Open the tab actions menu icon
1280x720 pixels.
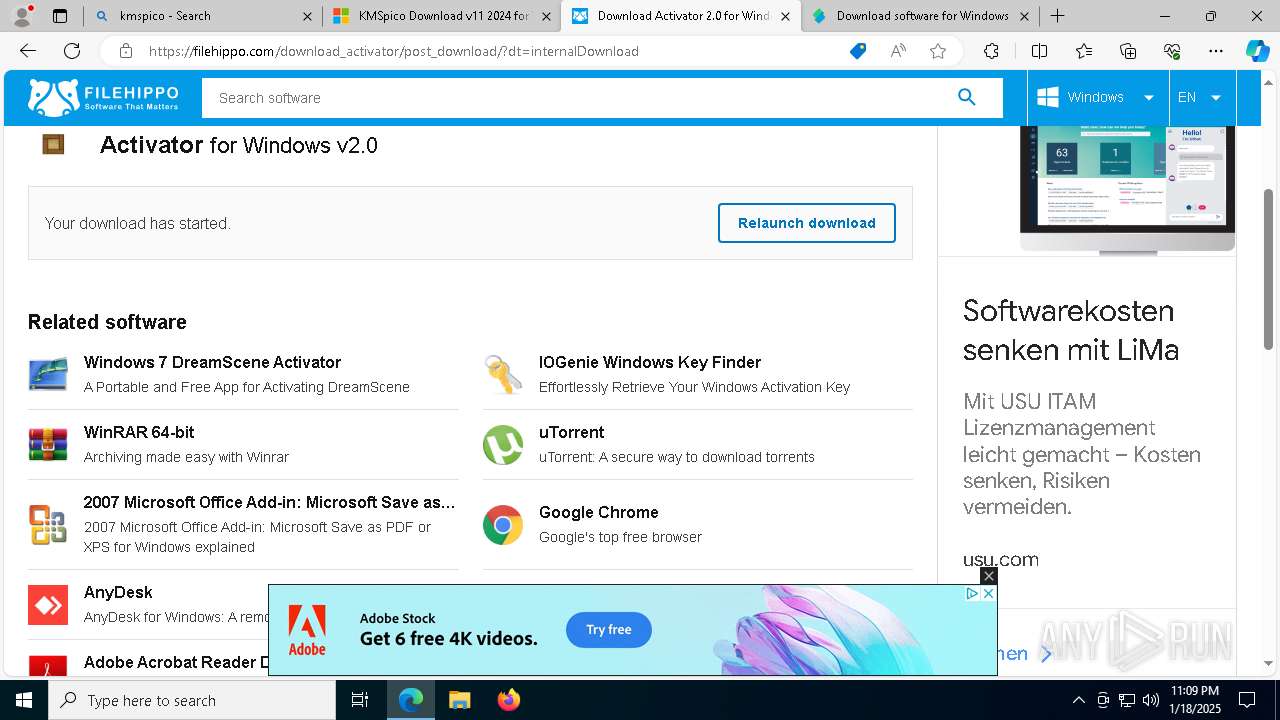pos(59,16)
